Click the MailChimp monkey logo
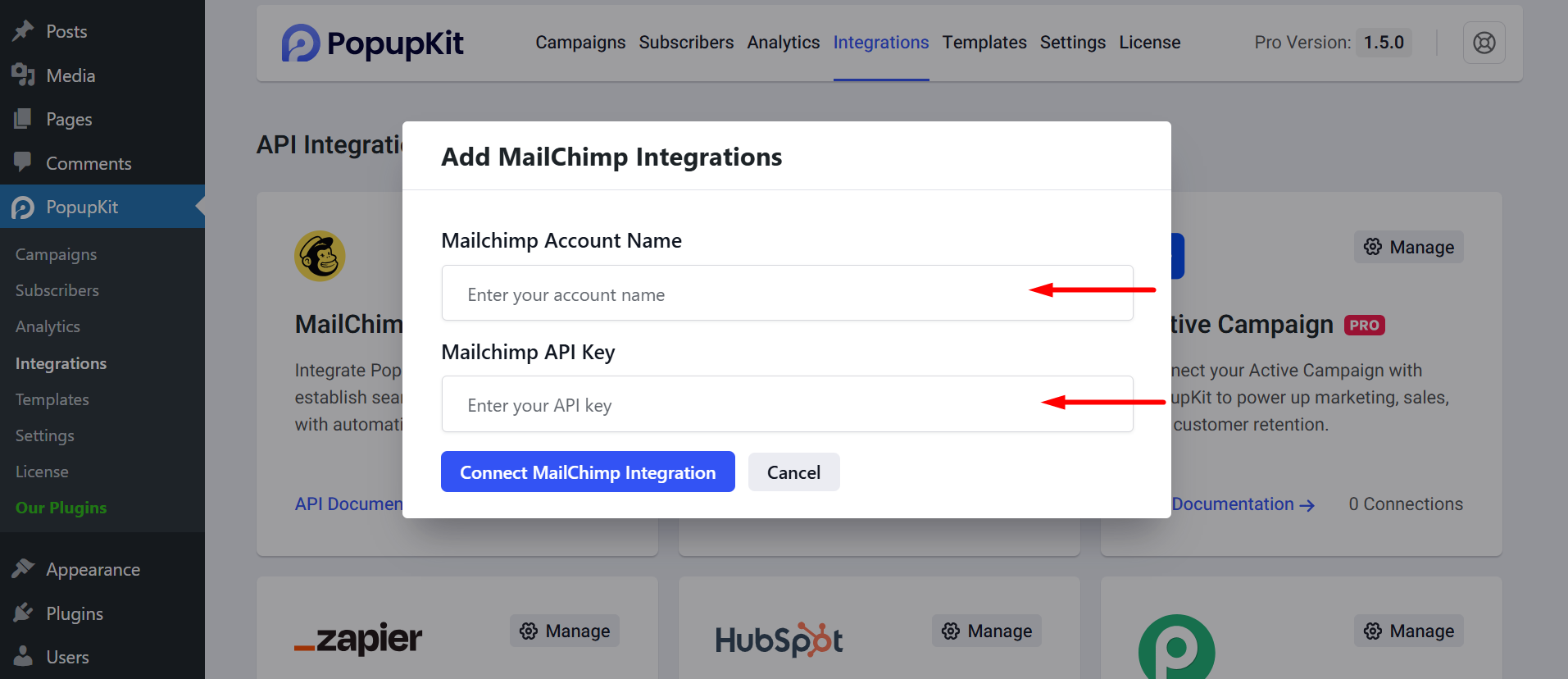Viewport: 1568px width, 679px height. coord(320,256)
